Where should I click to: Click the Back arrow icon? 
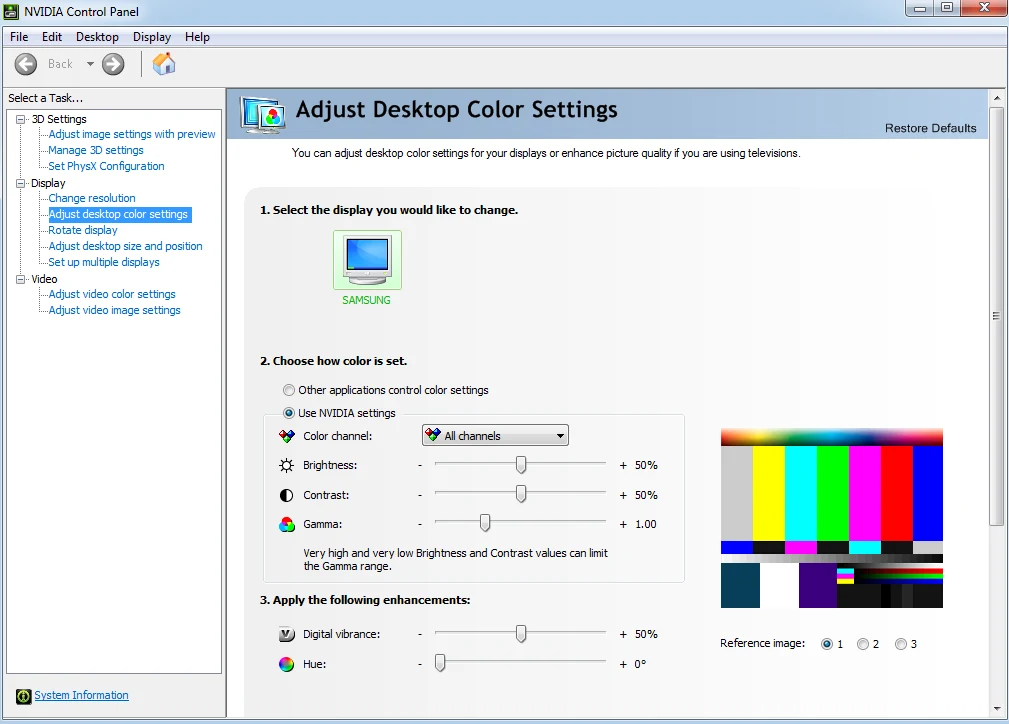click(26, 64)
